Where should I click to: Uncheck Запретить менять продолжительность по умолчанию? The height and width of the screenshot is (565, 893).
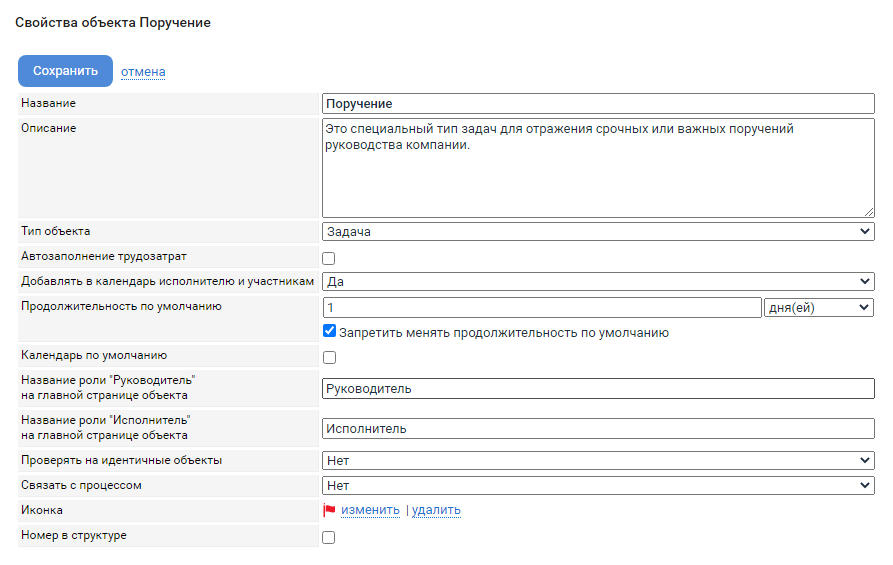[x=329, y=331]
